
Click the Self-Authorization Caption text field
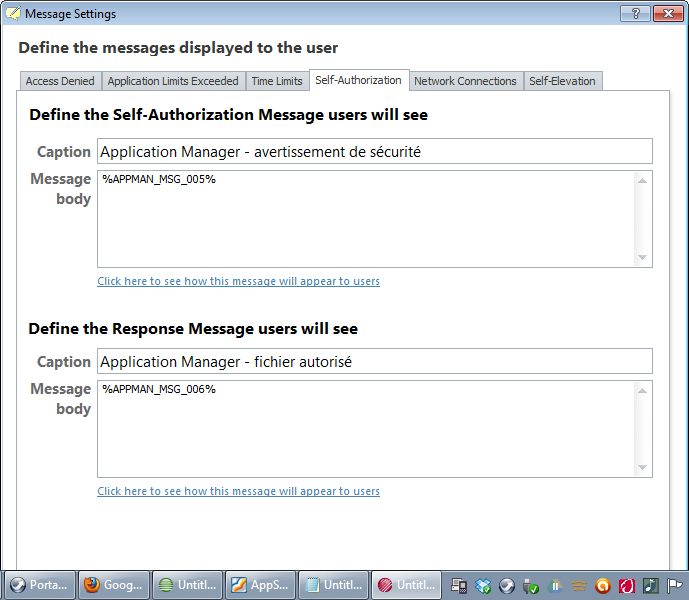coord(374,152)
